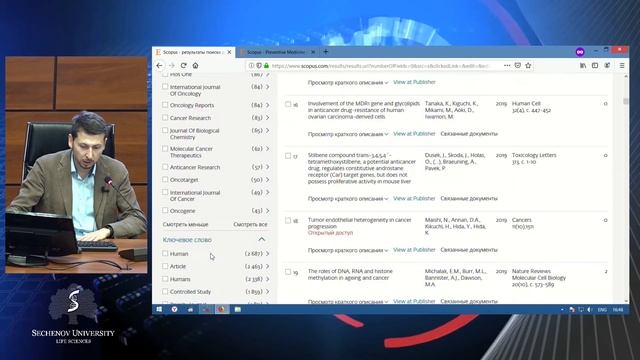Close the Scopus Preventive Medicine tab

click(313, 52)
